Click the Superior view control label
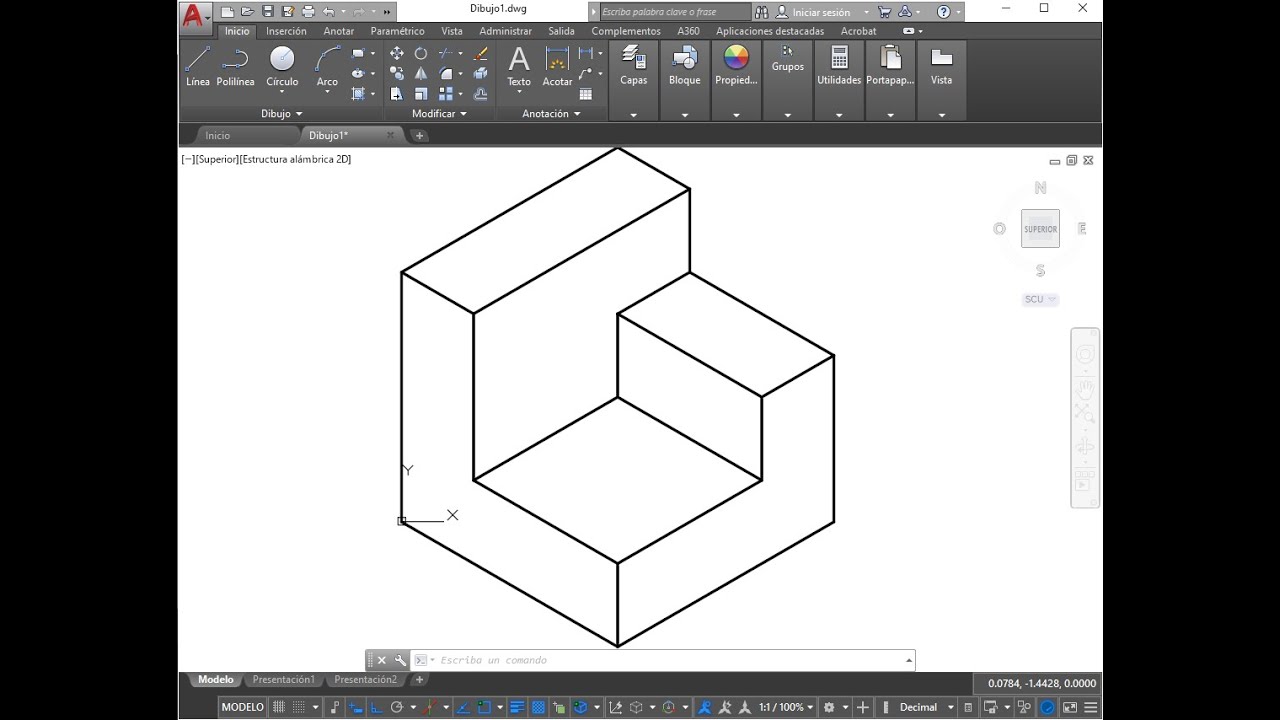Image resolution: width=1280 pixels, height=720 pixels. click(x=217, y=159)
